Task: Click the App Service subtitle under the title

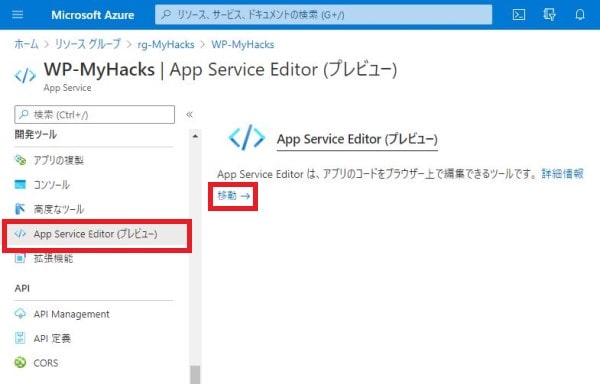Action: 67,88
